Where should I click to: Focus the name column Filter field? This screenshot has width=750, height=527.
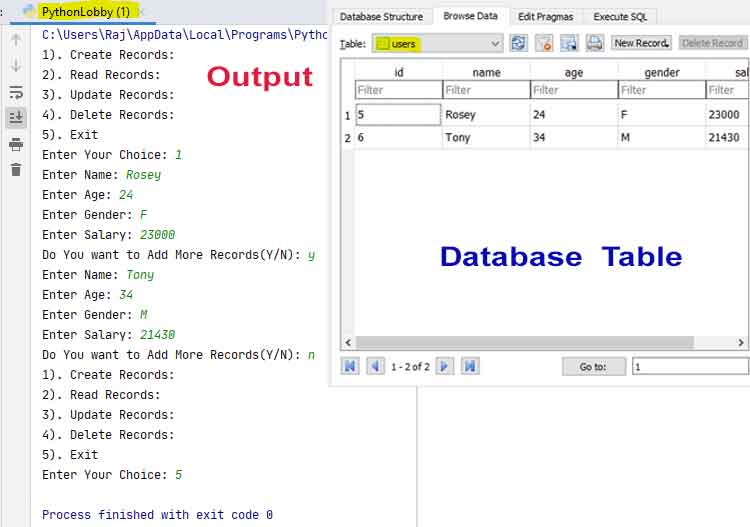(486, 90)
